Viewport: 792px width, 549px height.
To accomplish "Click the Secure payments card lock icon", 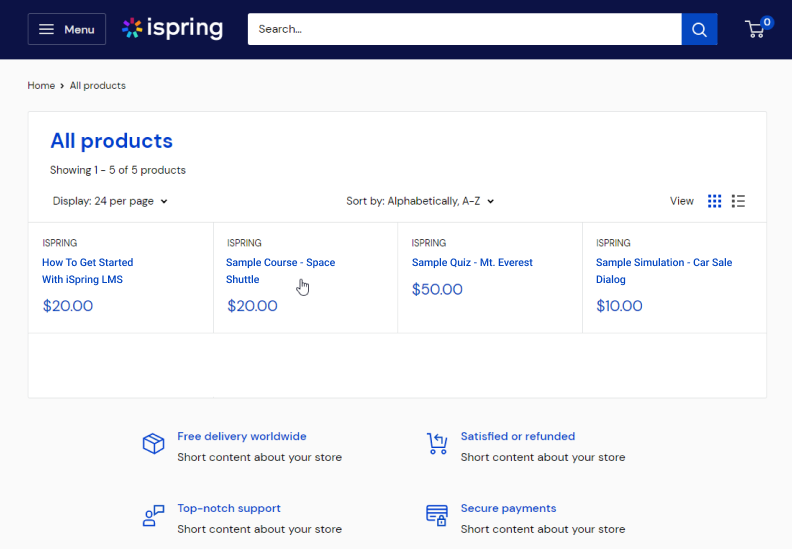I will coord(437,516).
